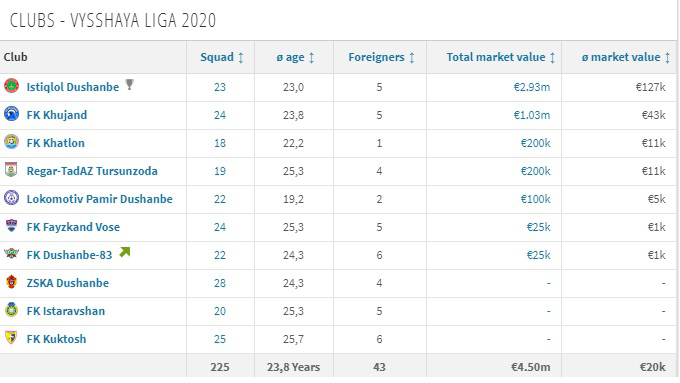Screen dimensions: 680x383
Task: Sort by average market value header
Action: click(626, 57)
